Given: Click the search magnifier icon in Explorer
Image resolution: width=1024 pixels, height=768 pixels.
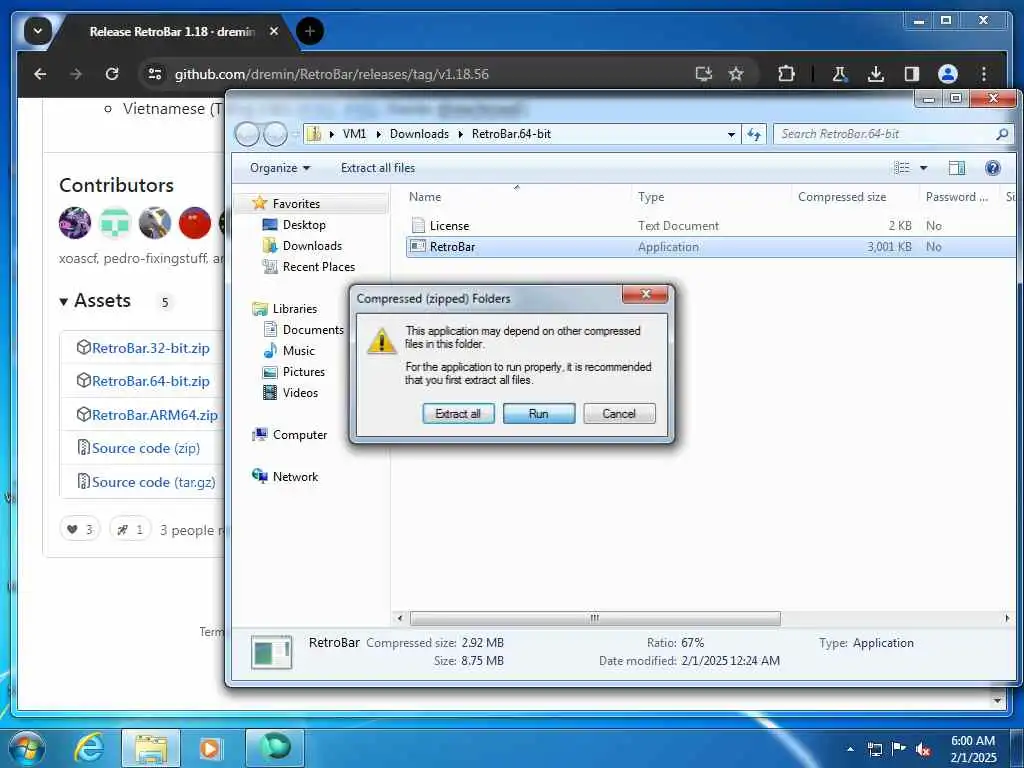Looking at the screenshot, I should (1002, 134).
